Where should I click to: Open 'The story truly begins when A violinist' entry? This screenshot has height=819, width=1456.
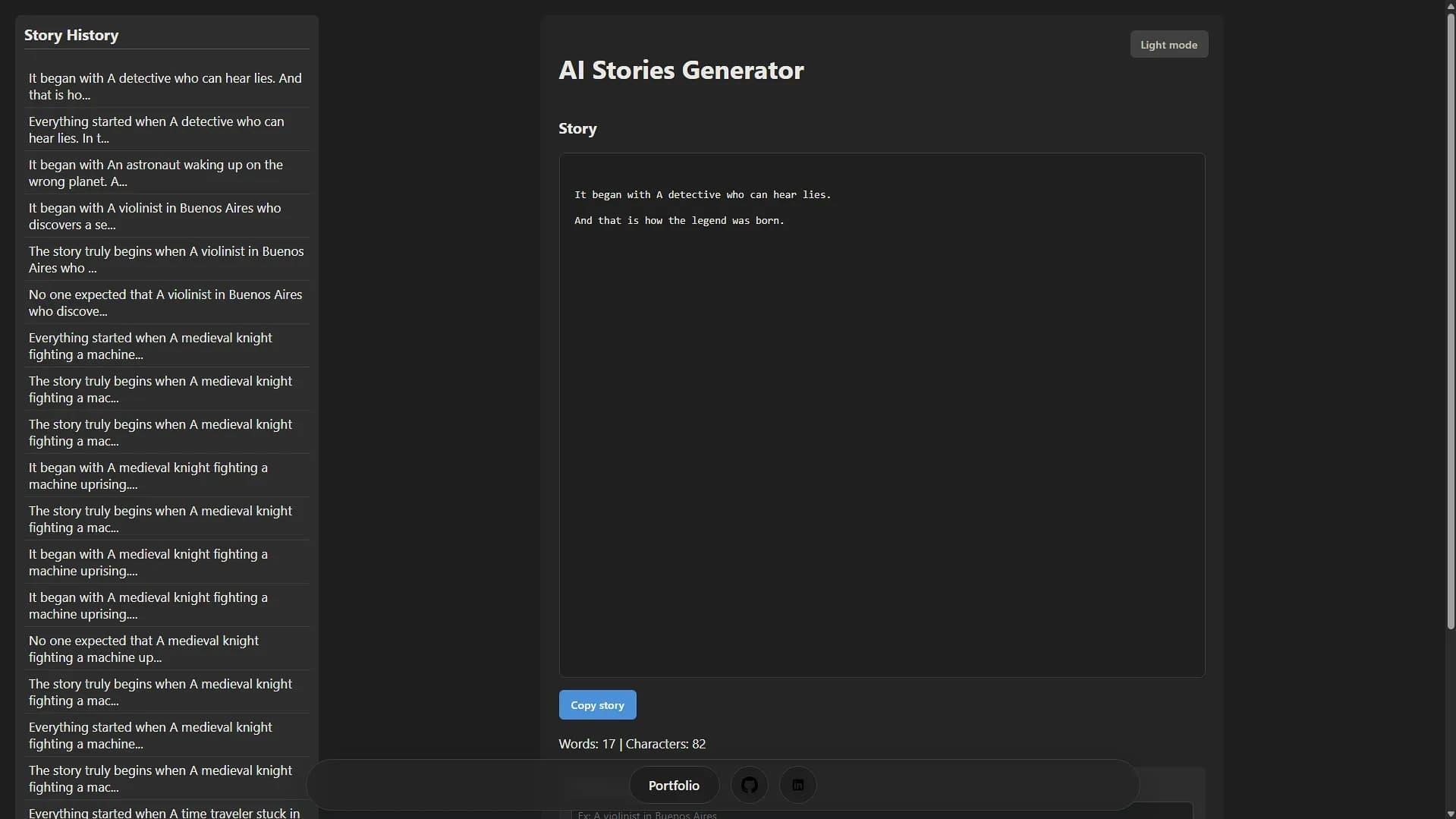point(166,260)
